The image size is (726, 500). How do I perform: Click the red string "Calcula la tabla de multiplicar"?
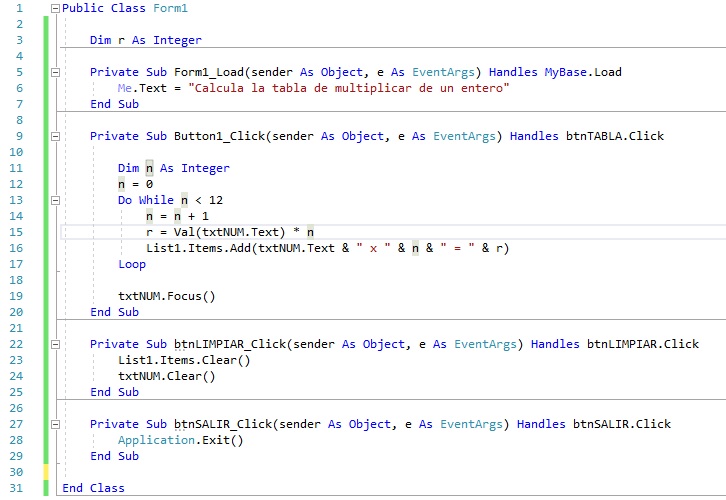coord(351,88)
